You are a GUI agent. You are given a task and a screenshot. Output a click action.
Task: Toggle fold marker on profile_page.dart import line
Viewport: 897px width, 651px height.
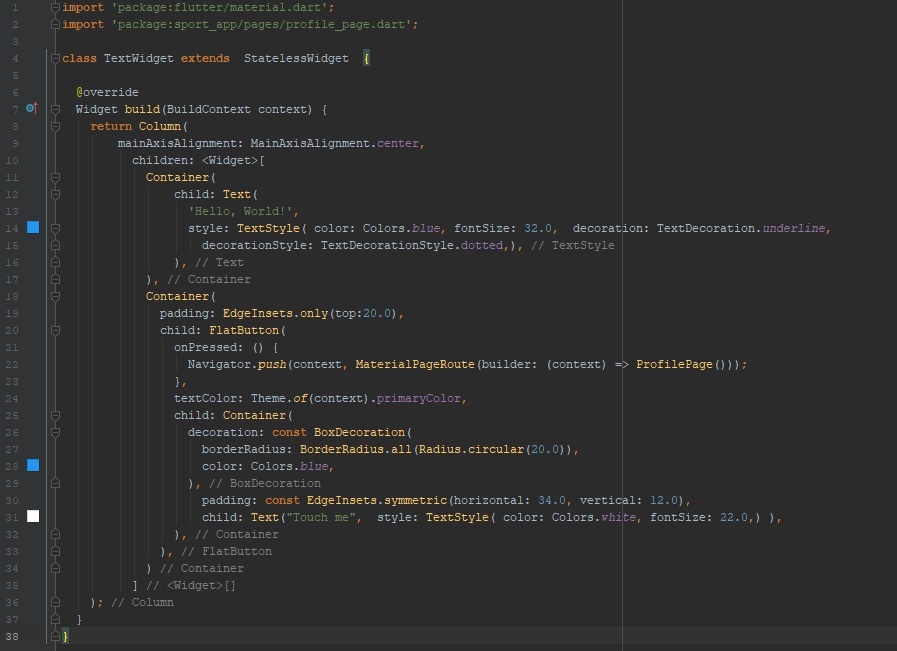pyautogui.click(x=55, y=25)
